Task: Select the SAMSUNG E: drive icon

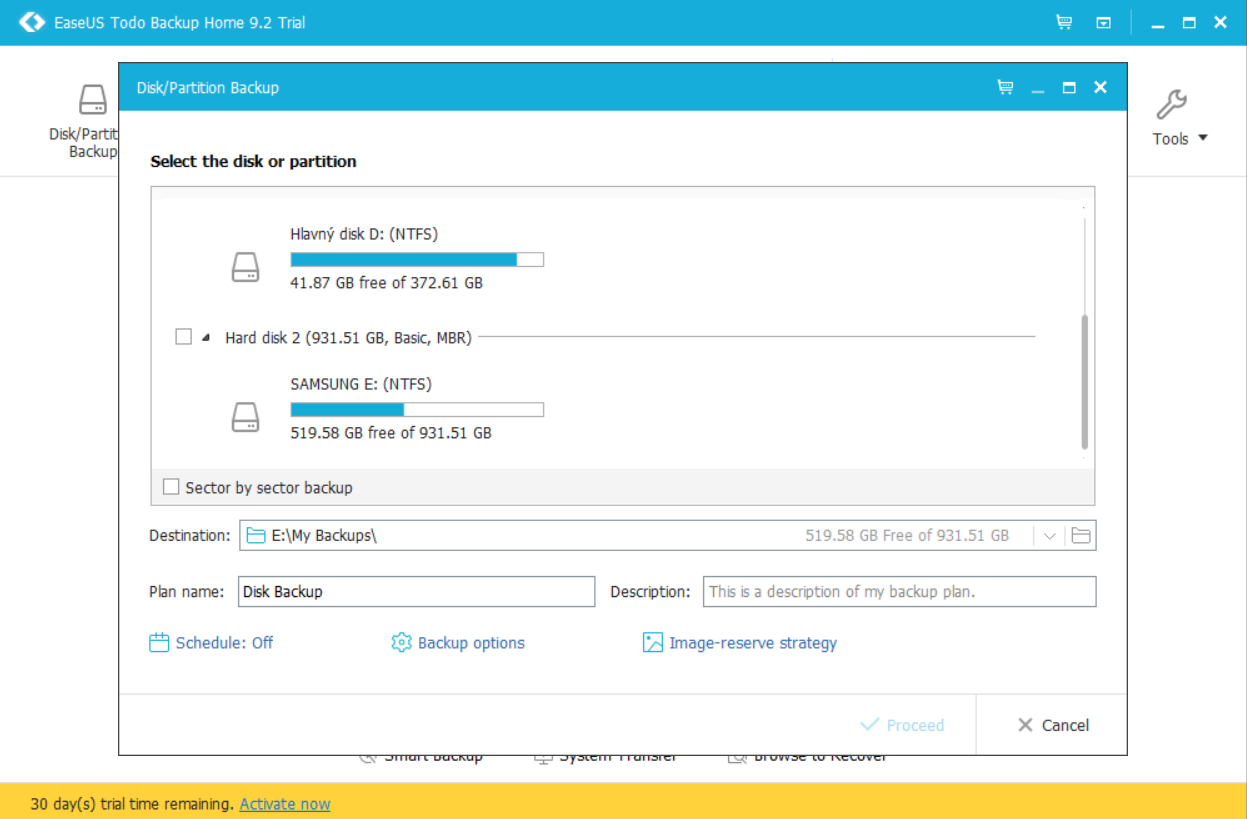Action: click(x=245, y=417)
